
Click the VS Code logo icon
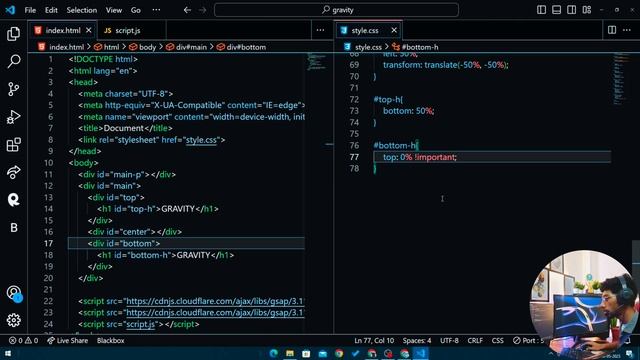10,10
